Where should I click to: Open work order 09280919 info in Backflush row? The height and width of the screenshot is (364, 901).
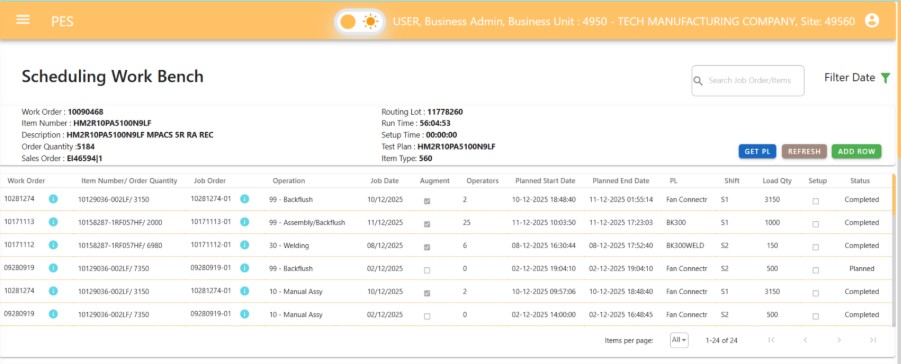pos(53,268)
